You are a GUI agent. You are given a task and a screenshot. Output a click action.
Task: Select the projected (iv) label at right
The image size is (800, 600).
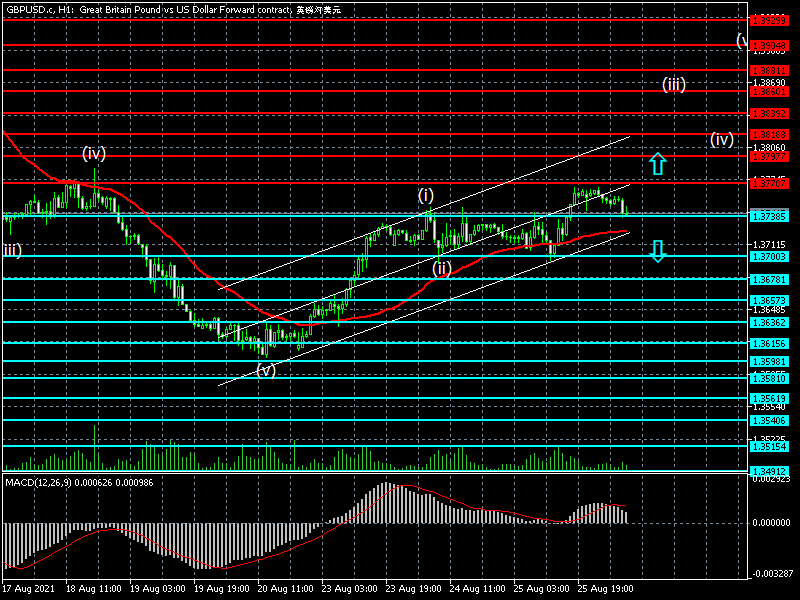pos(722,139)
